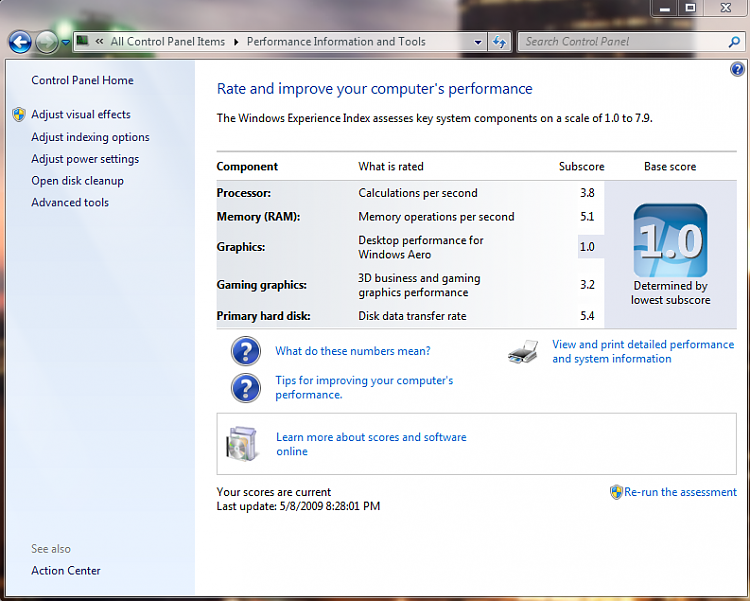Click the Memory (RAM): row label
The height and width of the screenshot is (601, 750).
258,217
